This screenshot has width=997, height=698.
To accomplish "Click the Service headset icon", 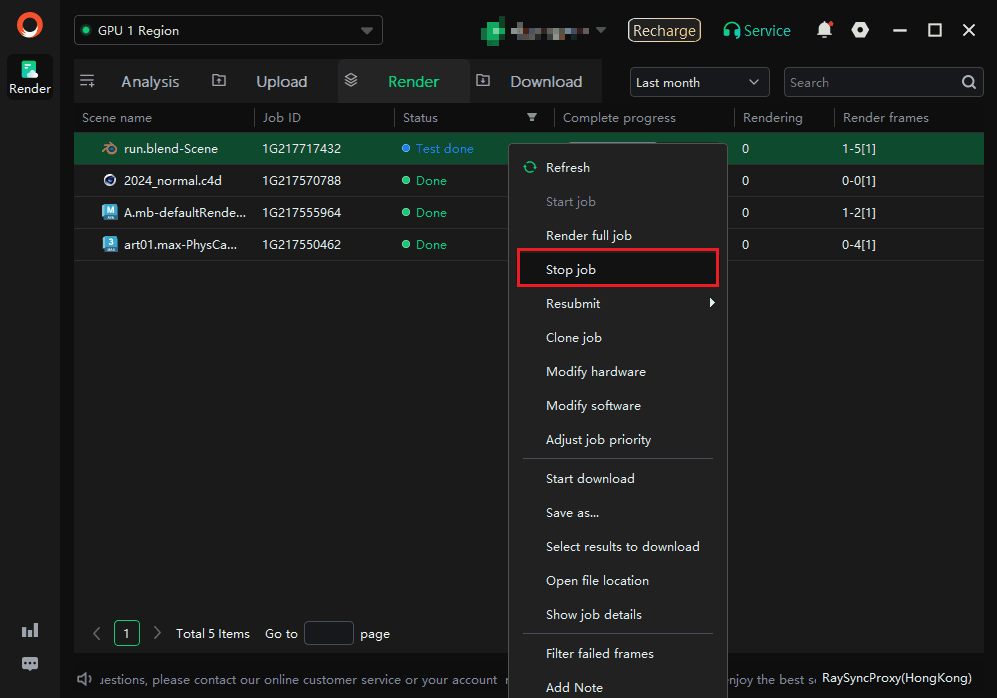I will pos(732,31).
